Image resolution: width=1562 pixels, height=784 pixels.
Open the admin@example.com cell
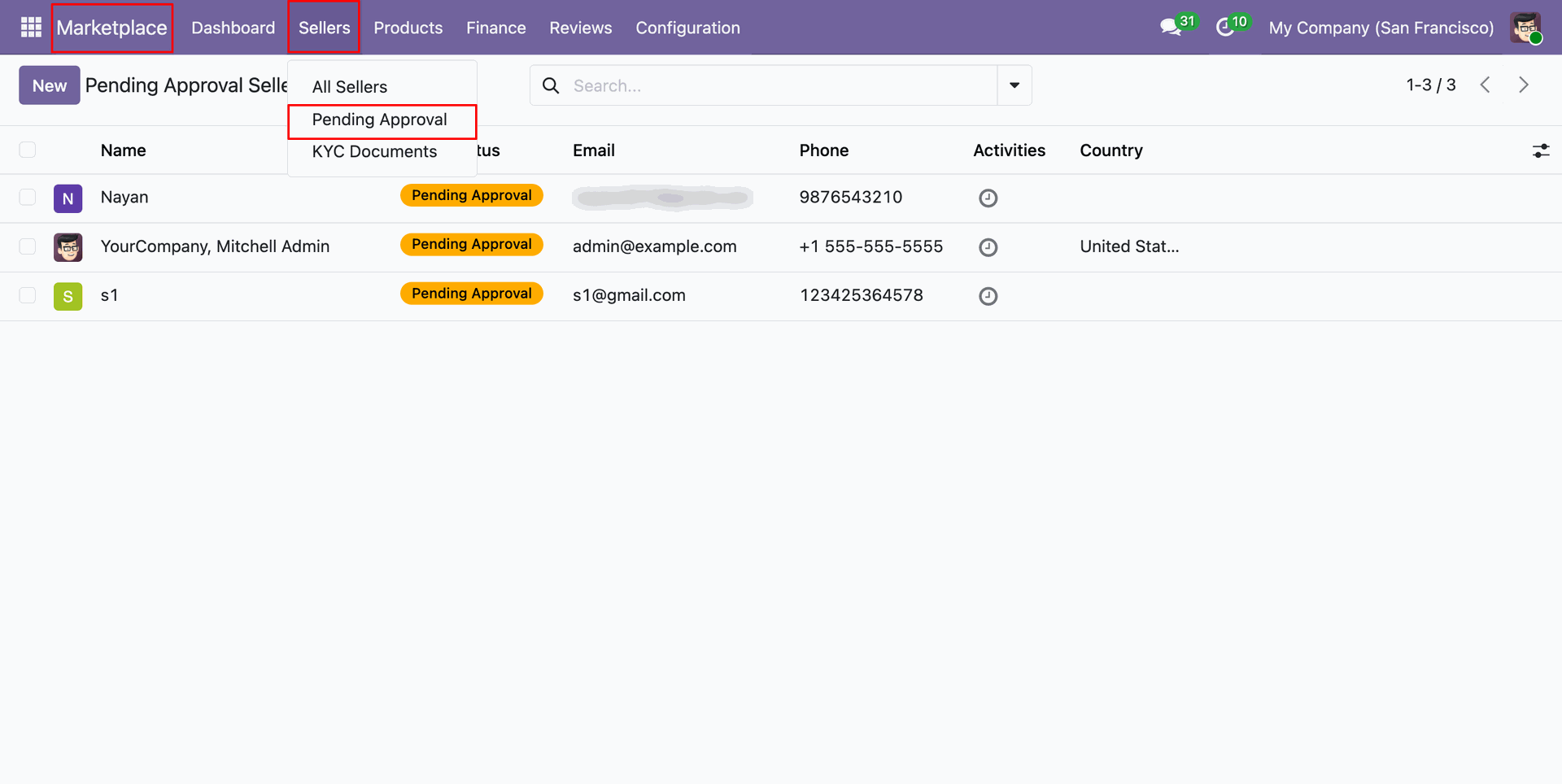click(654, 246)
